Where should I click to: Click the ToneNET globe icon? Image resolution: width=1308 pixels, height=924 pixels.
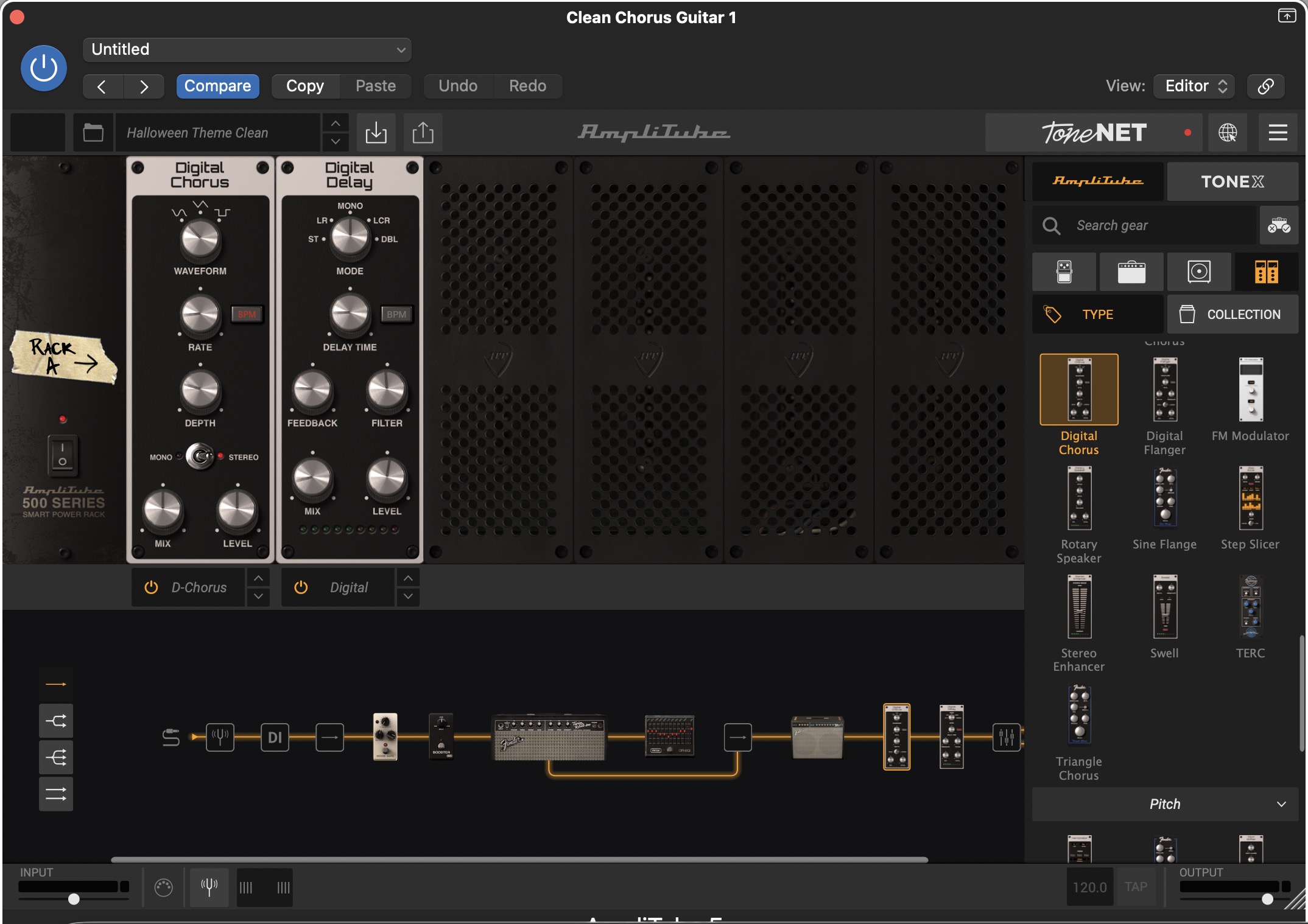click(x=1227, y=132)
